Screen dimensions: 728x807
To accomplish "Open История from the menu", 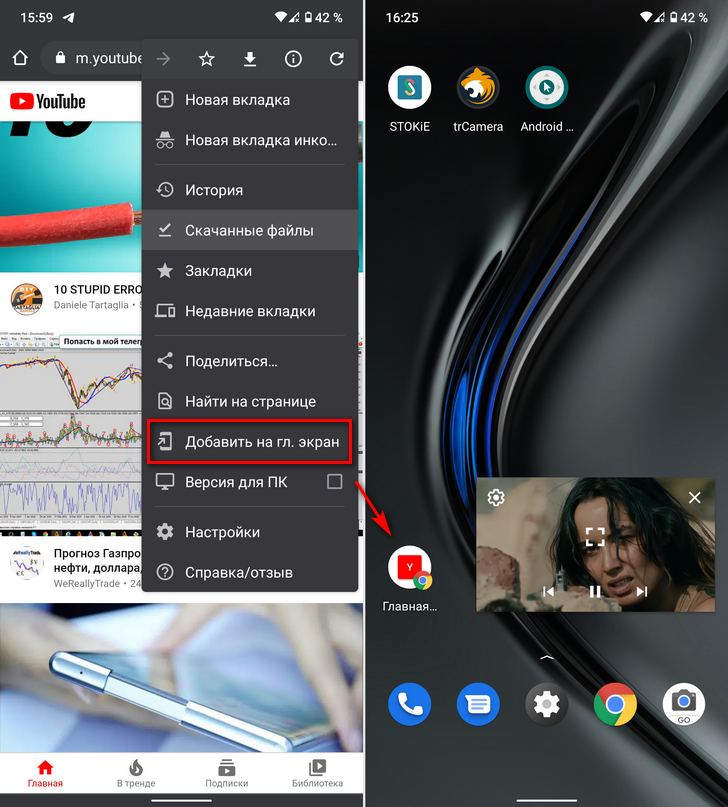I will pyautogui.click(x=250, y=190).
